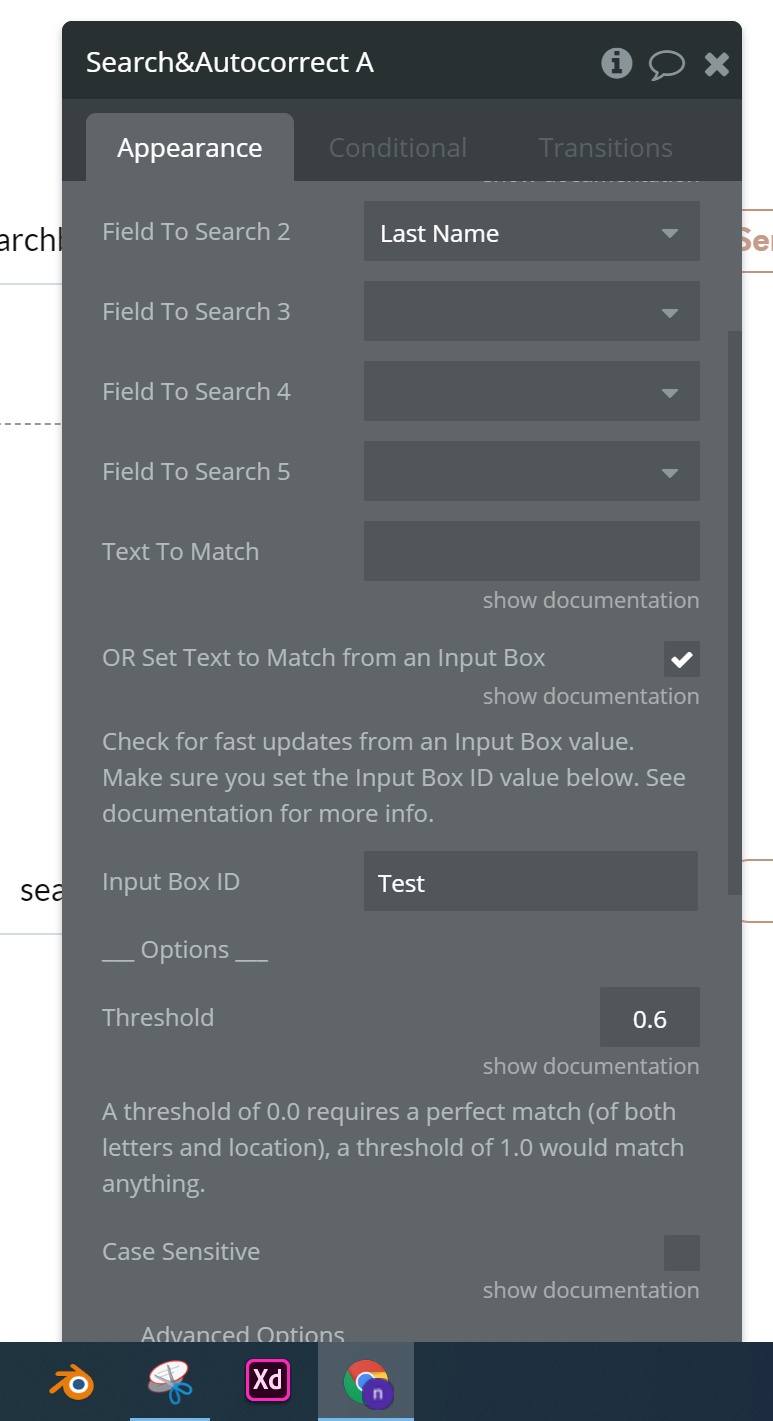
Task: Click the Input Box ID field containing Test
Action: tap(531, 882)
